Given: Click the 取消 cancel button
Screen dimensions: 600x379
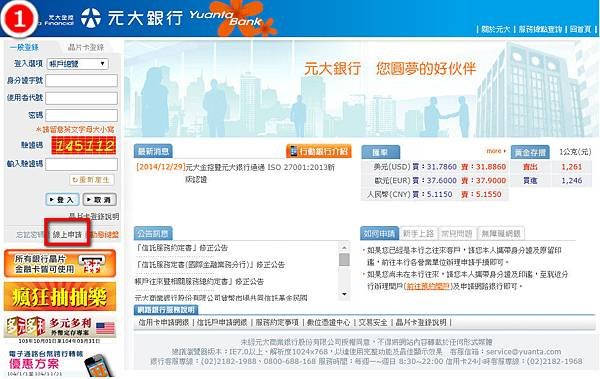Looking at the screenshot, I should (99, 199).
